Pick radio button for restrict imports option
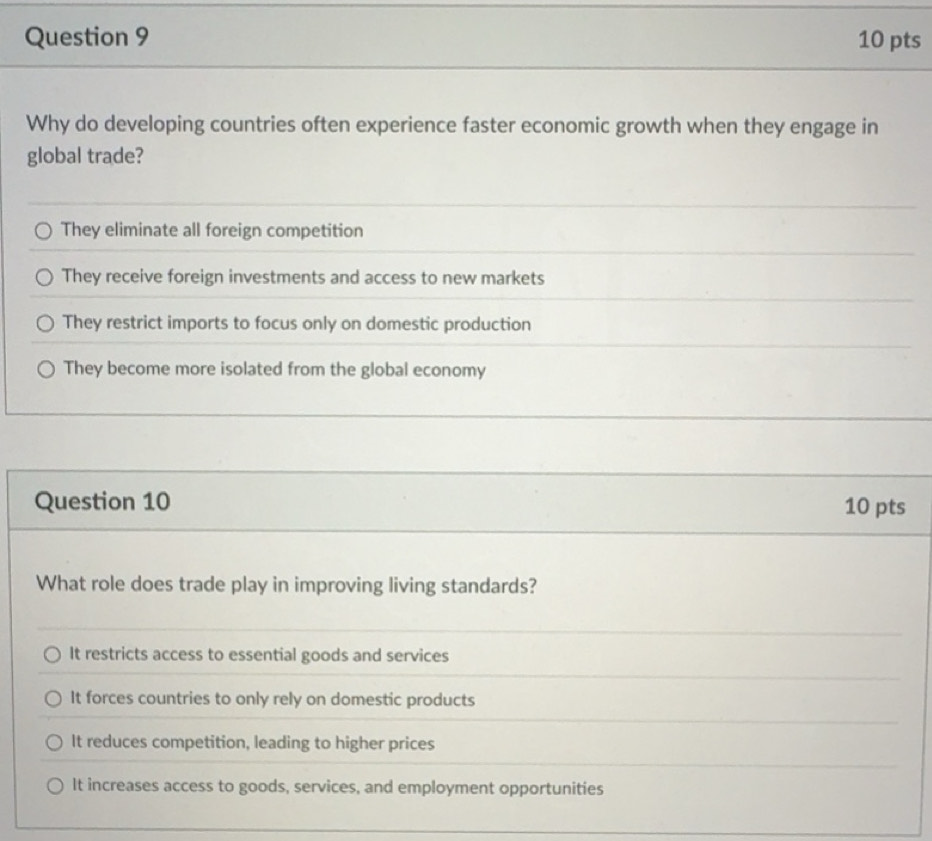Viewport: 932px width, 841px height. point(45,324)
